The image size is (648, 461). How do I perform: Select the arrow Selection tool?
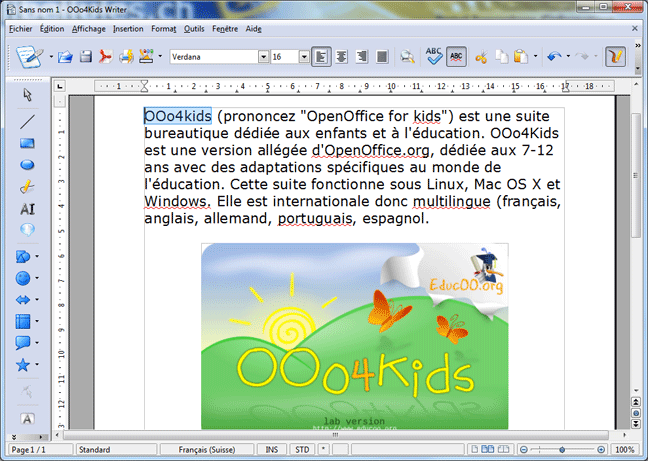tap(27, 95)
